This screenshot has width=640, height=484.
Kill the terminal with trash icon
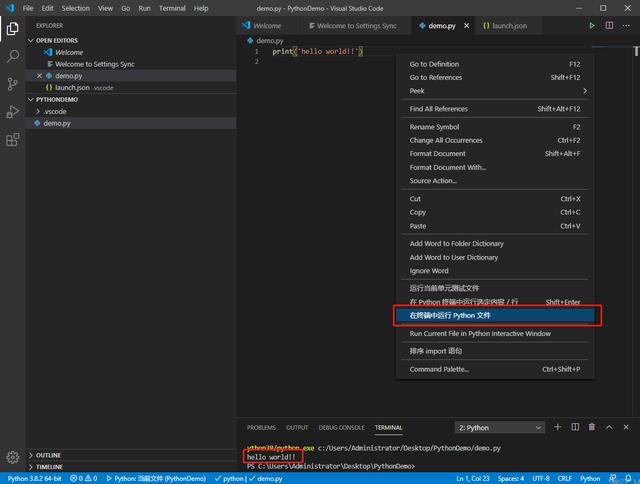pyautogui.click(x=592, y=427)
